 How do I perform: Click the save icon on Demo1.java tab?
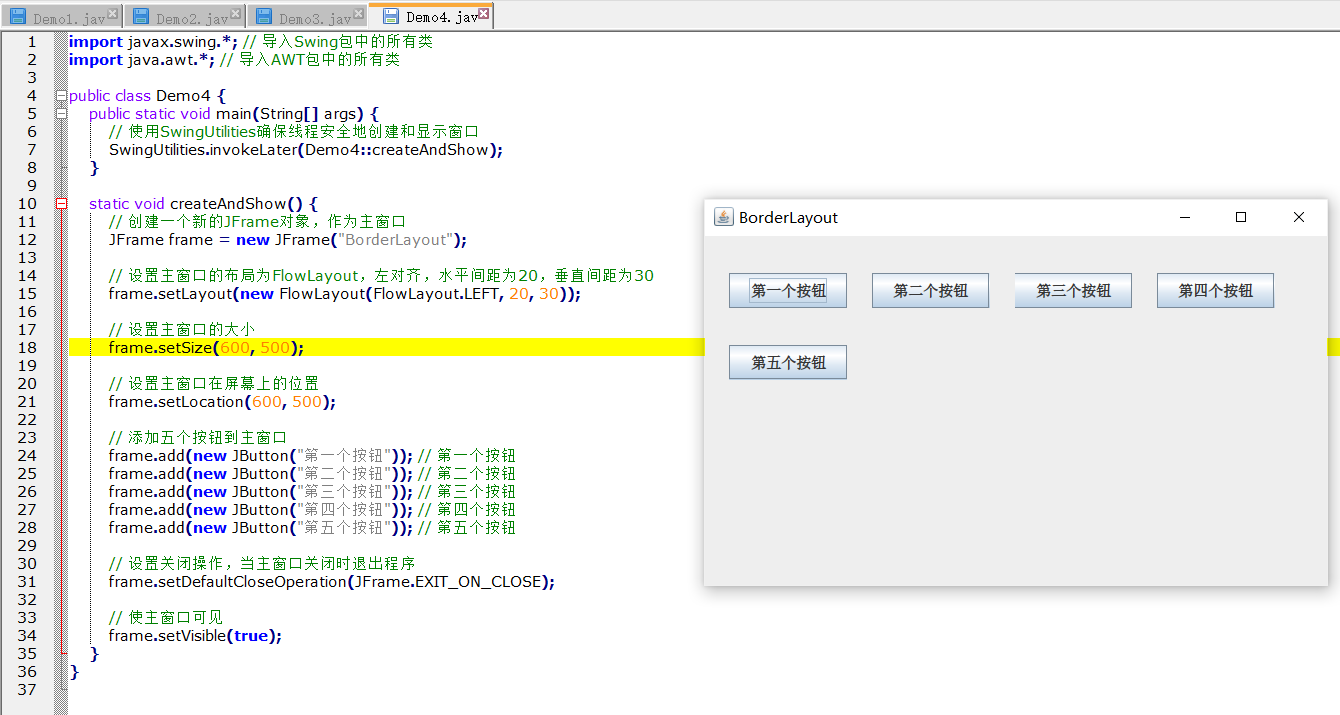(17, 17)
